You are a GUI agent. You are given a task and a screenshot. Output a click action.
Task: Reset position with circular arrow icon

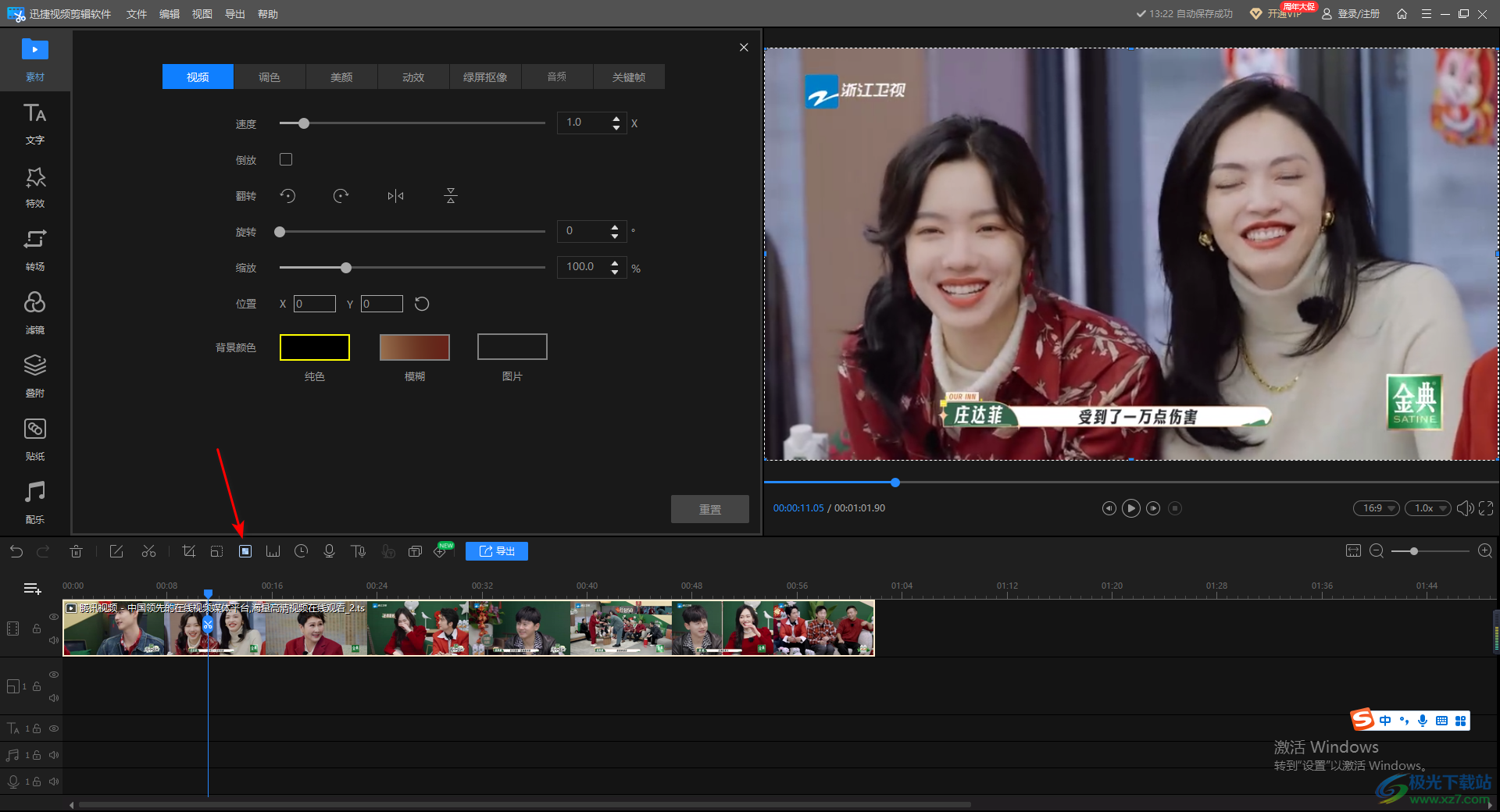click(422, 304)
